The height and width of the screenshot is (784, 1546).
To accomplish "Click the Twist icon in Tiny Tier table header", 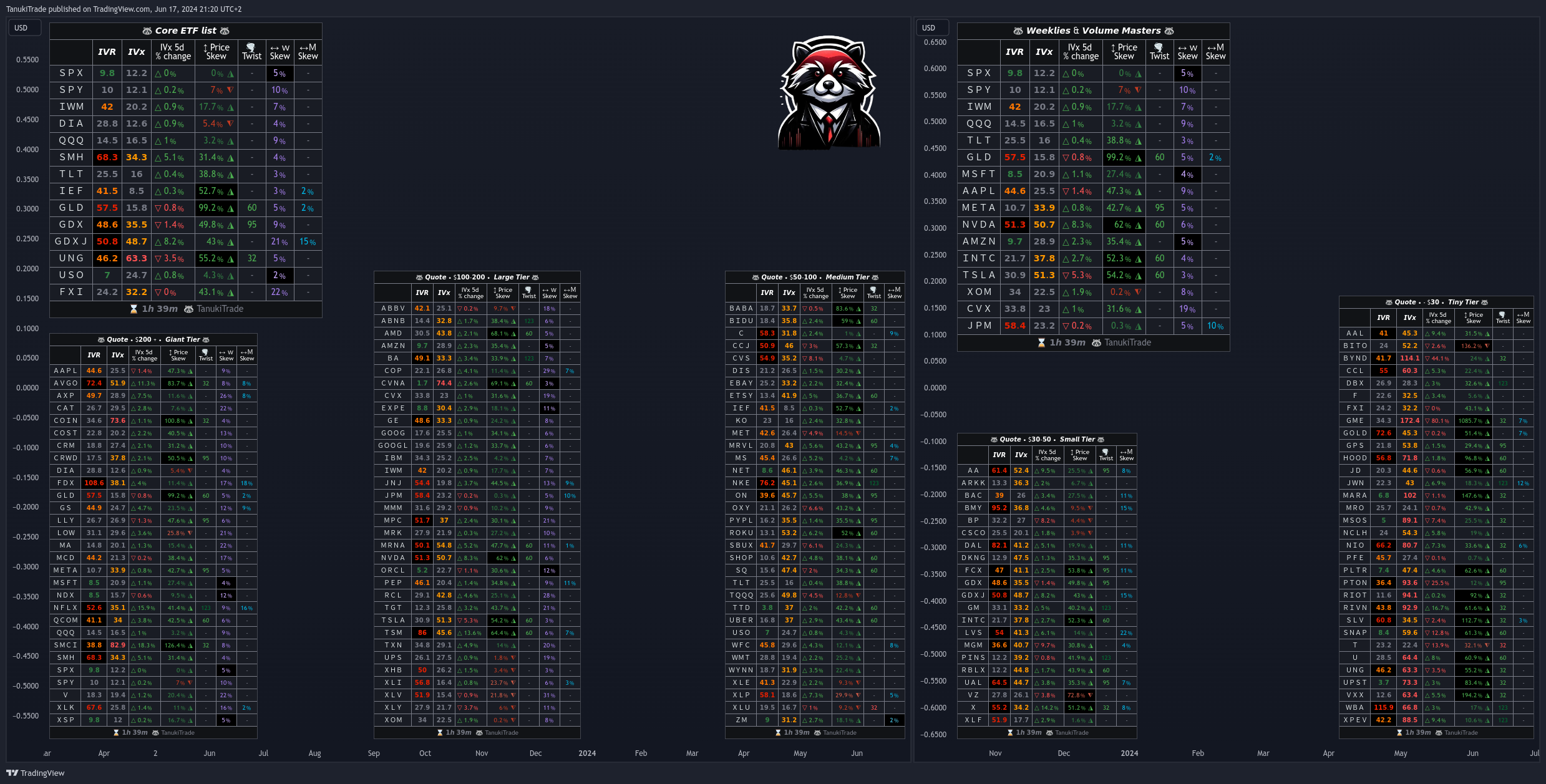I will [x=1502, y=315].
